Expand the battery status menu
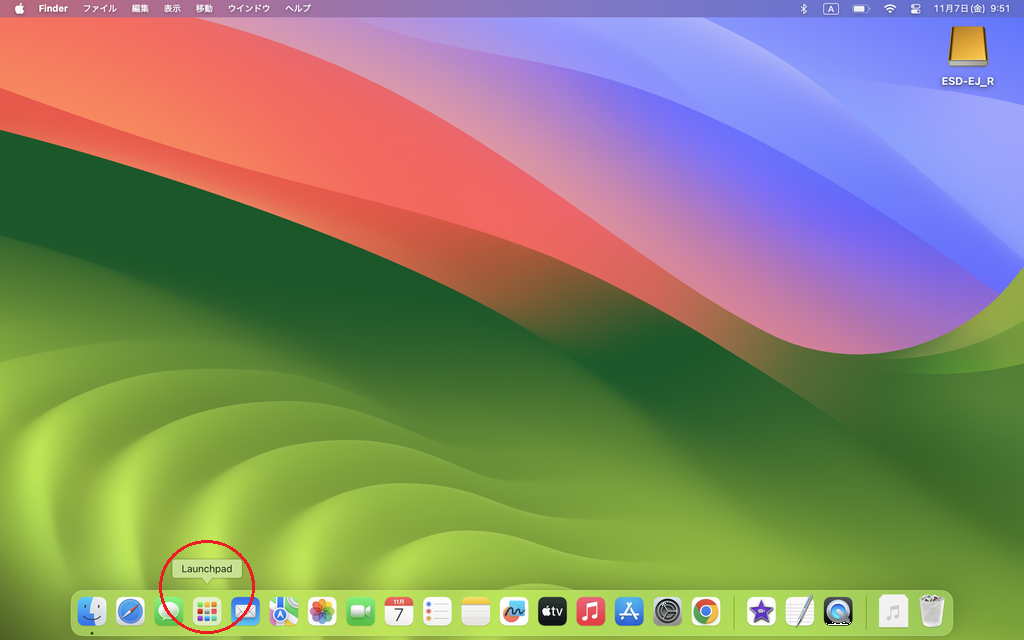Viewport: 1024px width, 640px height. coord(860,8)
